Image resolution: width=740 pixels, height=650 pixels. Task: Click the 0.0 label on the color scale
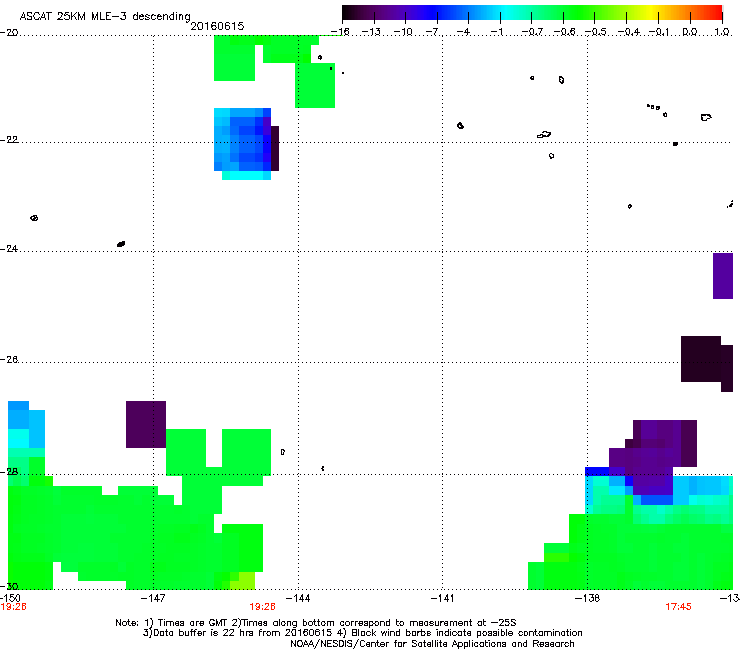(x=690, y=32)
